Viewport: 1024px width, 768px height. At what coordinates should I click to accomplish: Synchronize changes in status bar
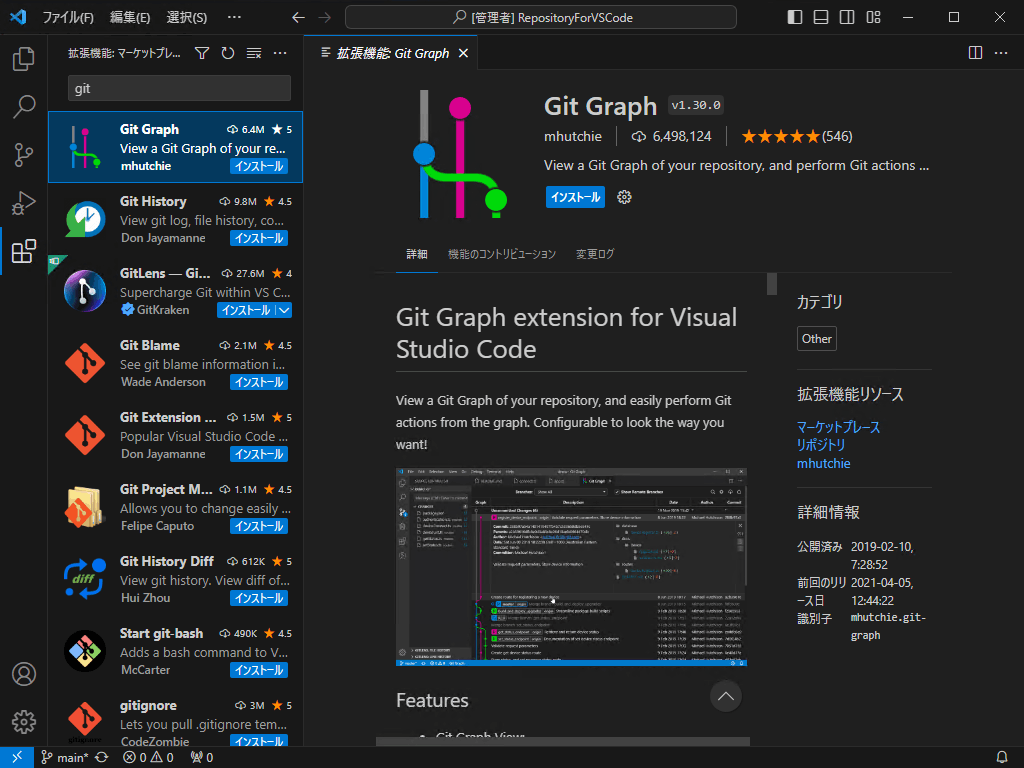(x=102, y=758)
